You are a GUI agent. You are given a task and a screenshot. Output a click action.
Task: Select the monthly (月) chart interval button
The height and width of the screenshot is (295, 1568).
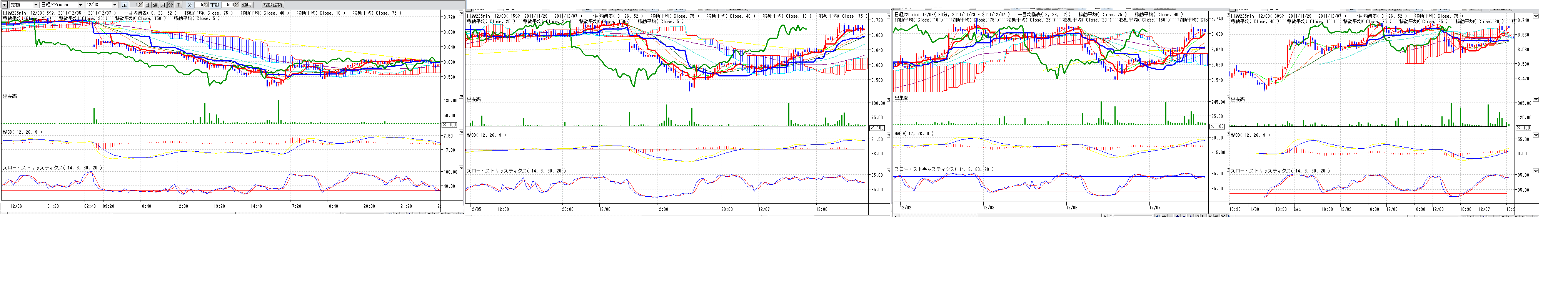(x=163, y=5)
